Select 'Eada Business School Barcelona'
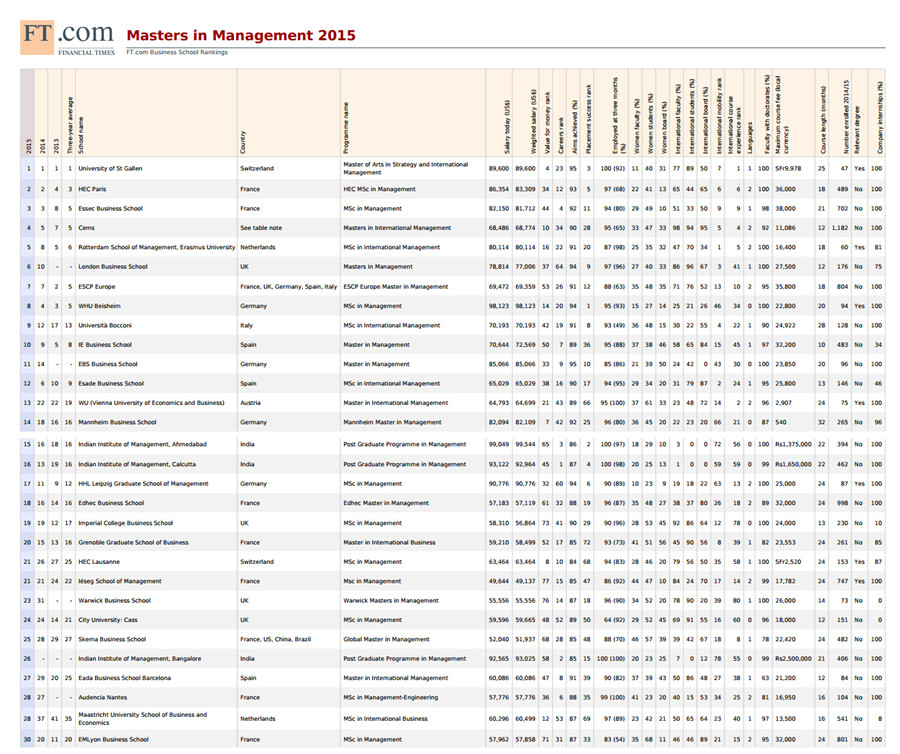The image size is (900, 754). (125, 678)
